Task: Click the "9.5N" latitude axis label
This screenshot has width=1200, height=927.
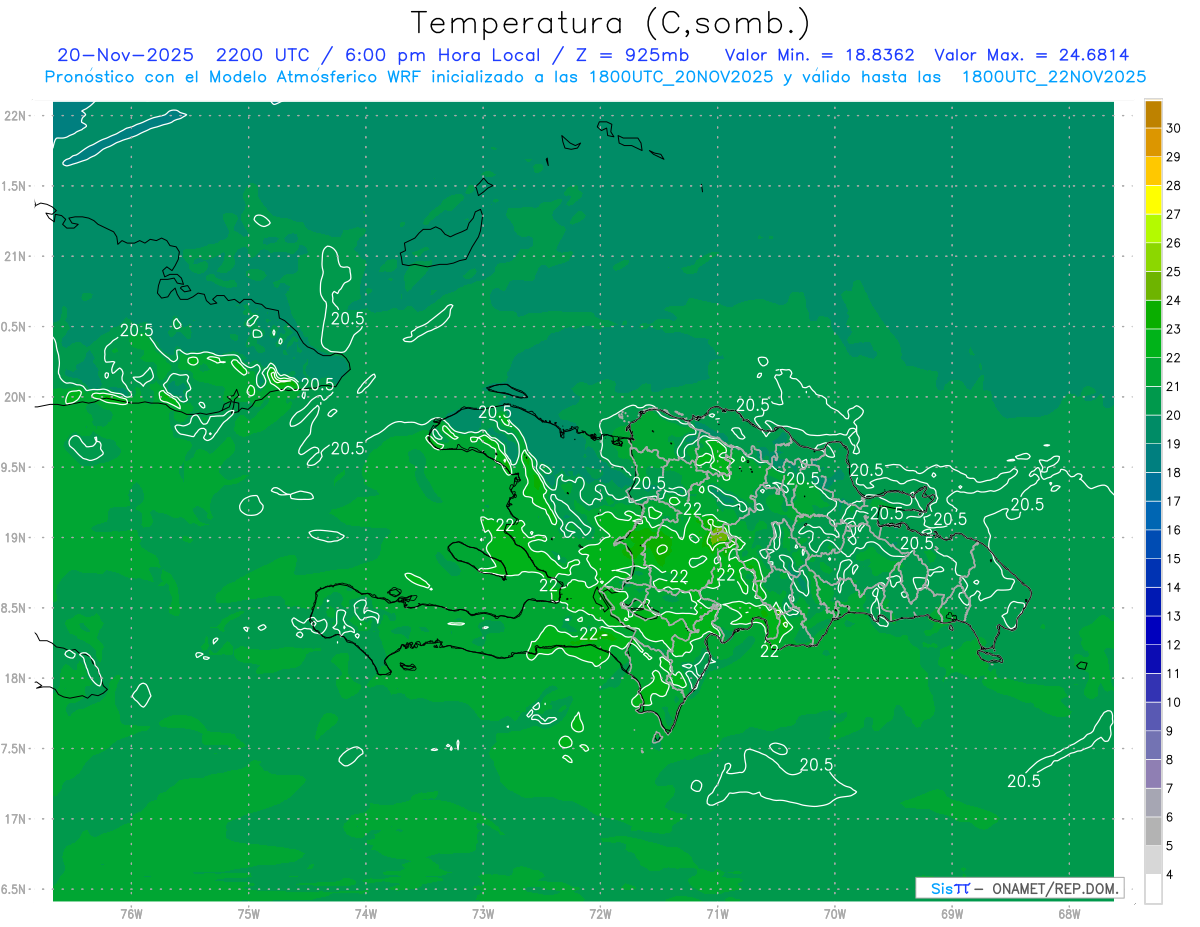Action: pos(13,467)
